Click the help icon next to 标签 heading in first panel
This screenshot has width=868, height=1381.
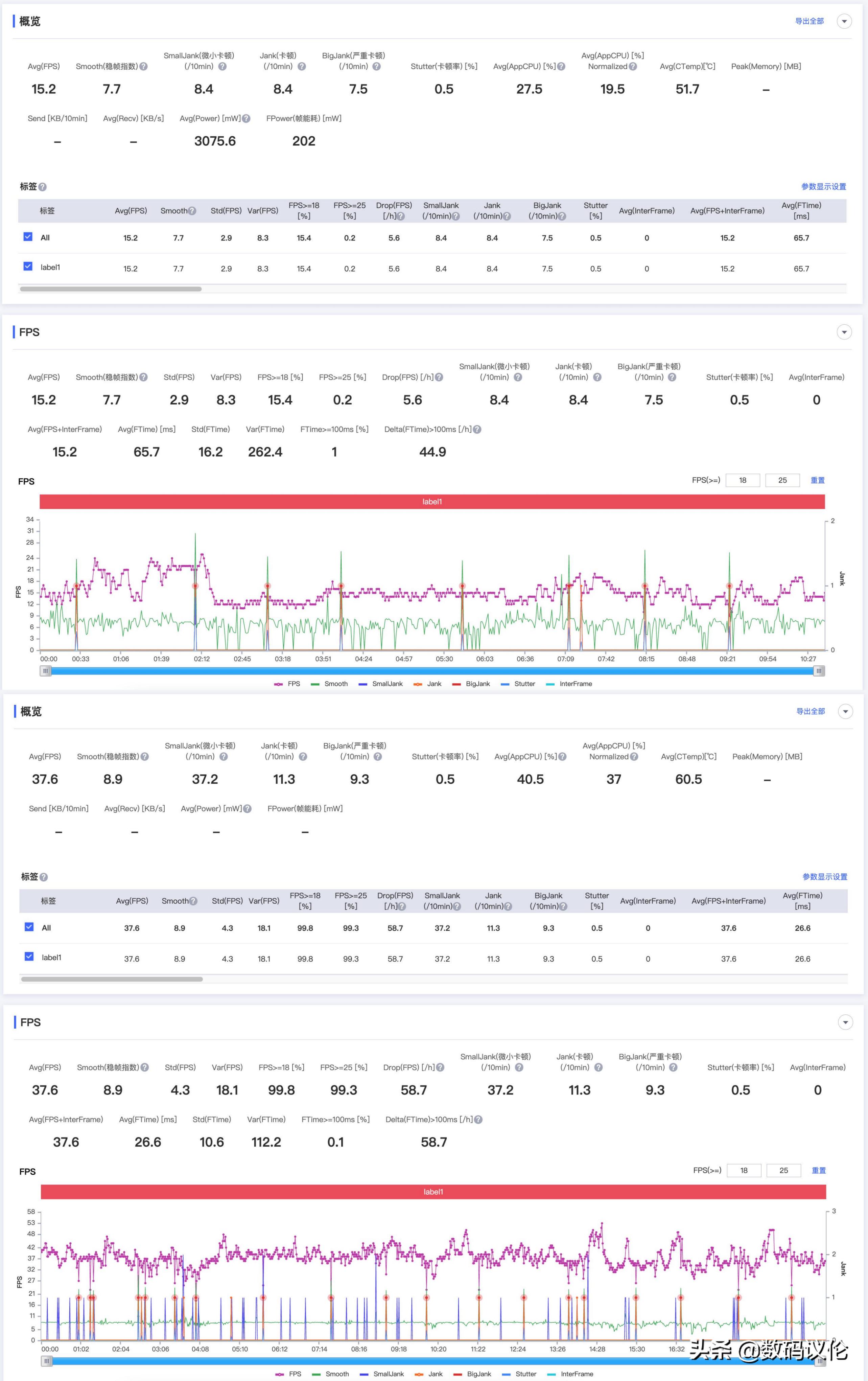(x=42, y=187)
